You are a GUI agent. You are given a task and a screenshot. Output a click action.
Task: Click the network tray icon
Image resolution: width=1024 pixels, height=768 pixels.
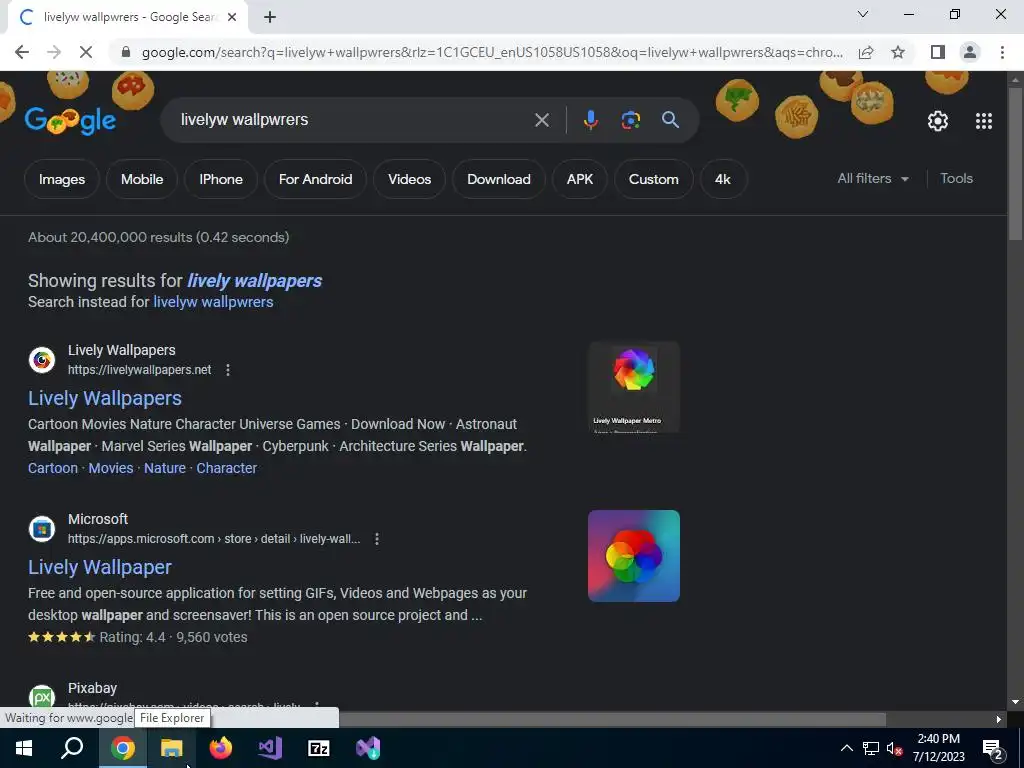tap(871, 748)
